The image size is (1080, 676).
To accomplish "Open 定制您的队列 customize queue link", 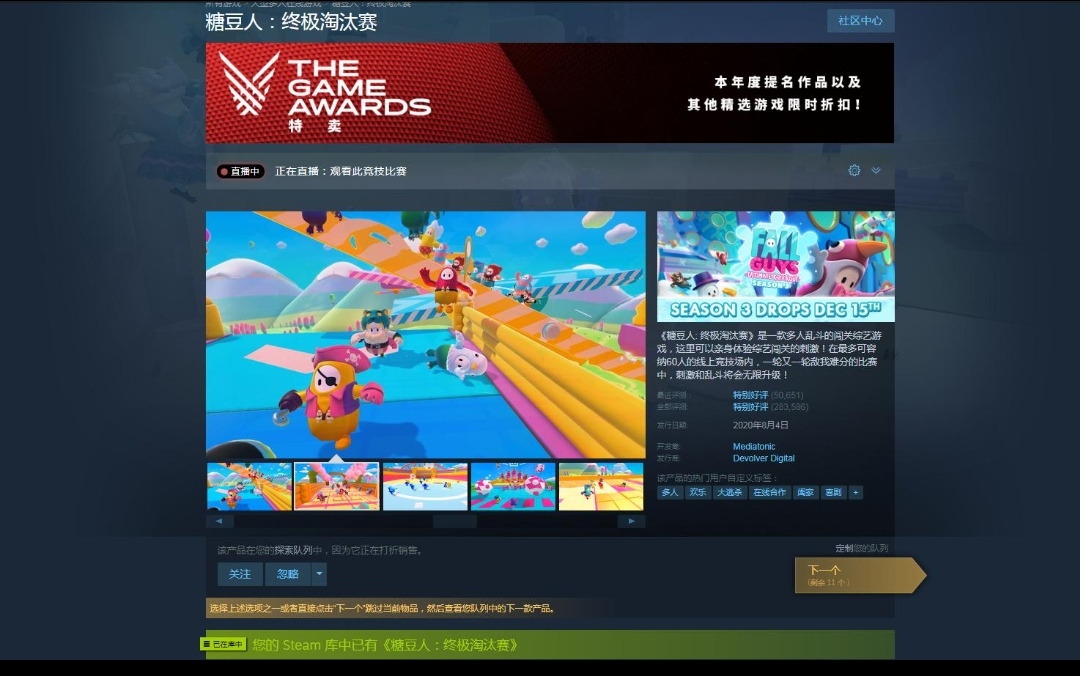I will (862, 549).
